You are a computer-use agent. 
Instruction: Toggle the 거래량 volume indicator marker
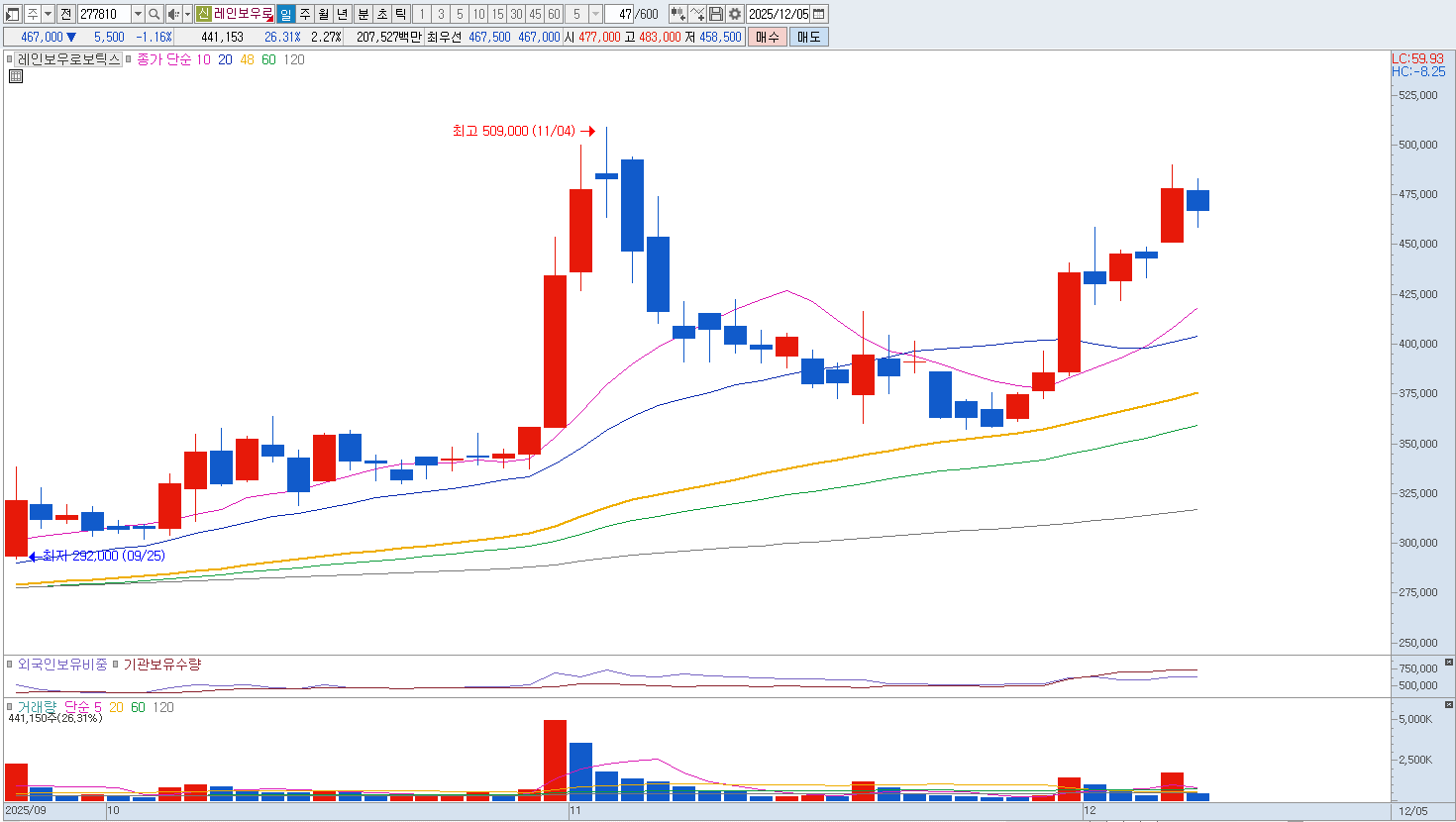point(11,707)
